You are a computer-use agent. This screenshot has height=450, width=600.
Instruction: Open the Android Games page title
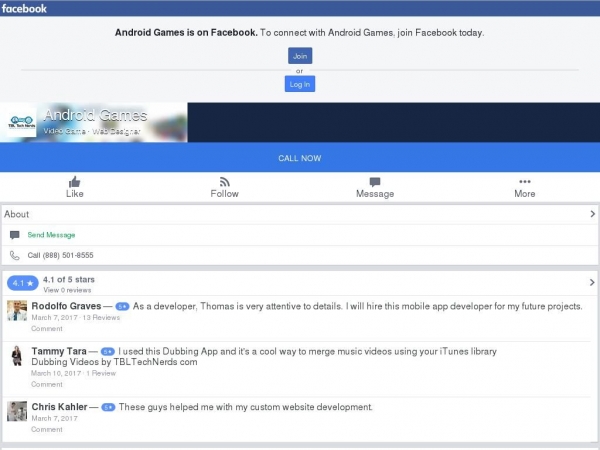point(95,115)
